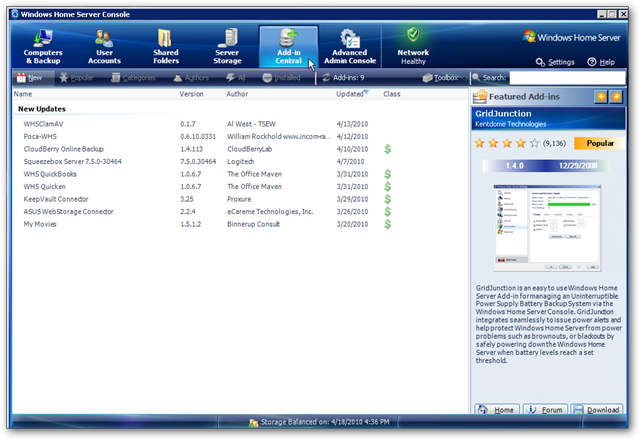This screenshot has width=640, height=440.
Task: Sort list by Class column
Action: coord(391,94)
